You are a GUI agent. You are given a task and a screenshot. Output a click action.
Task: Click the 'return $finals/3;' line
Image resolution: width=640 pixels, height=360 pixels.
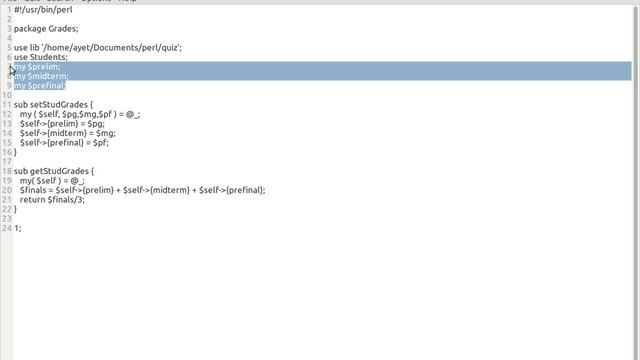[x=52, y=200]
